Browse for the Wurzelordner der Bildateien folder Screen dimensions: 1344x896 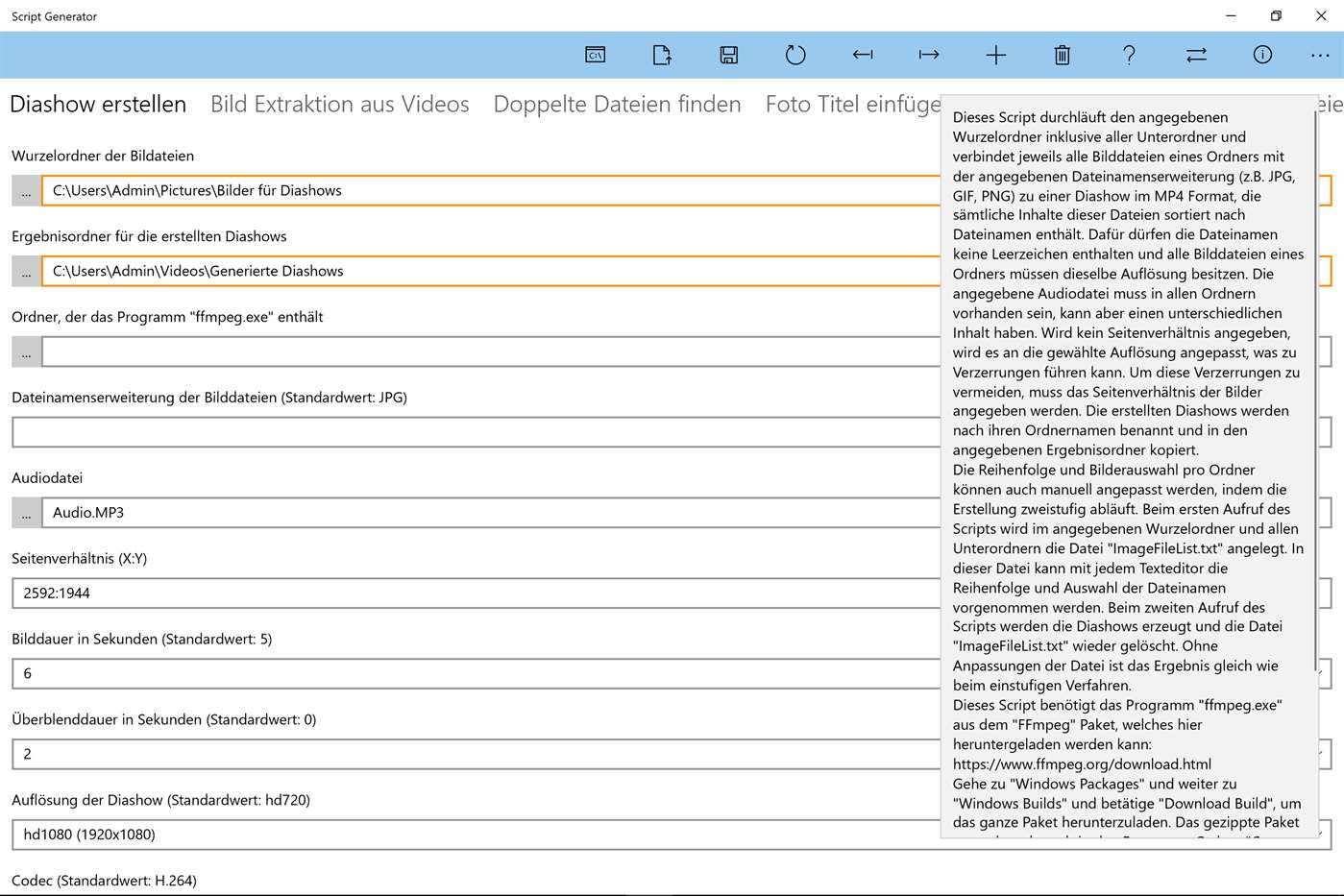click(26, 191)
